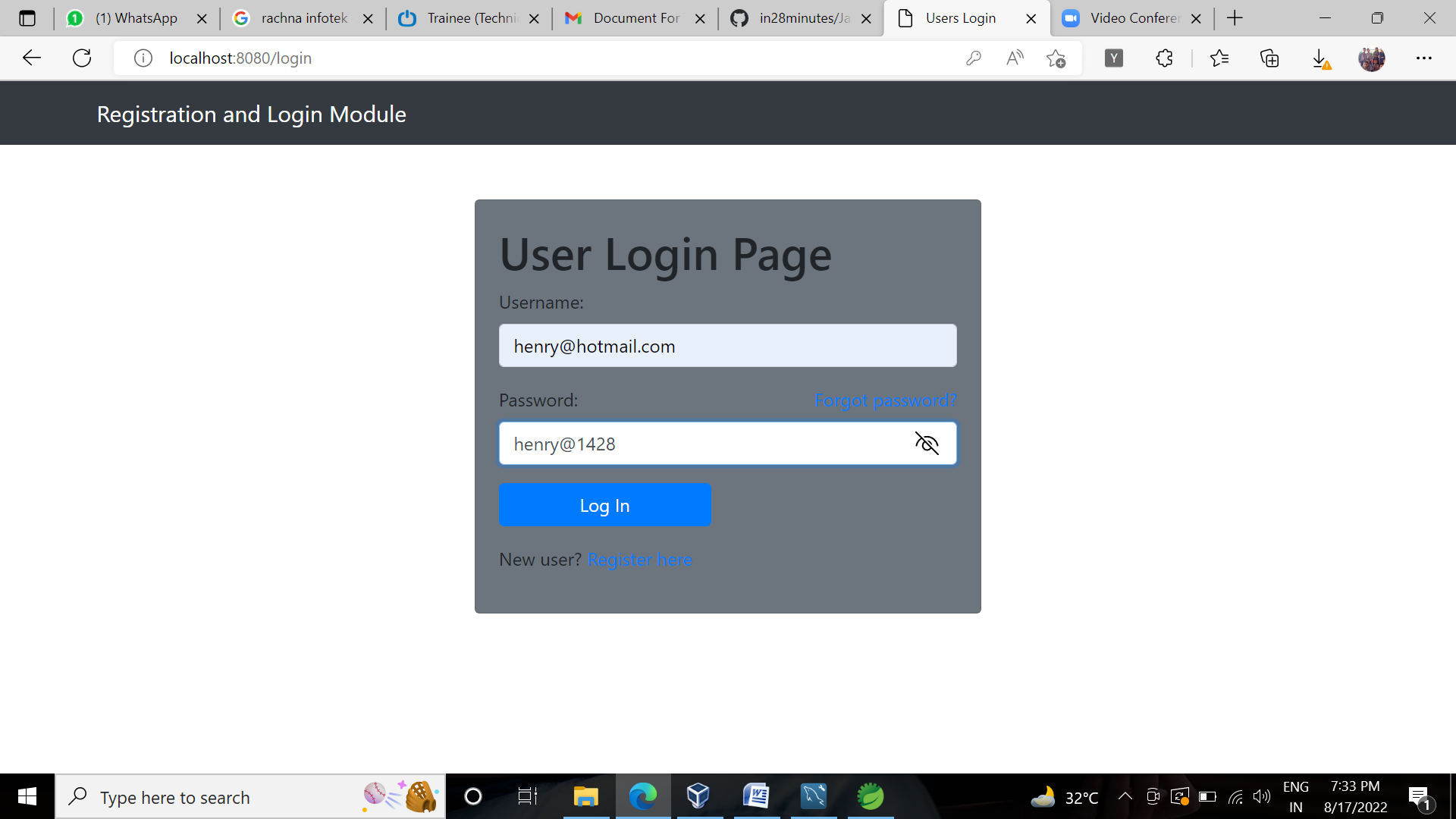1456x819 pixels.
Task: Open the browser settings menu via three dots
Action: [1425, 58]
